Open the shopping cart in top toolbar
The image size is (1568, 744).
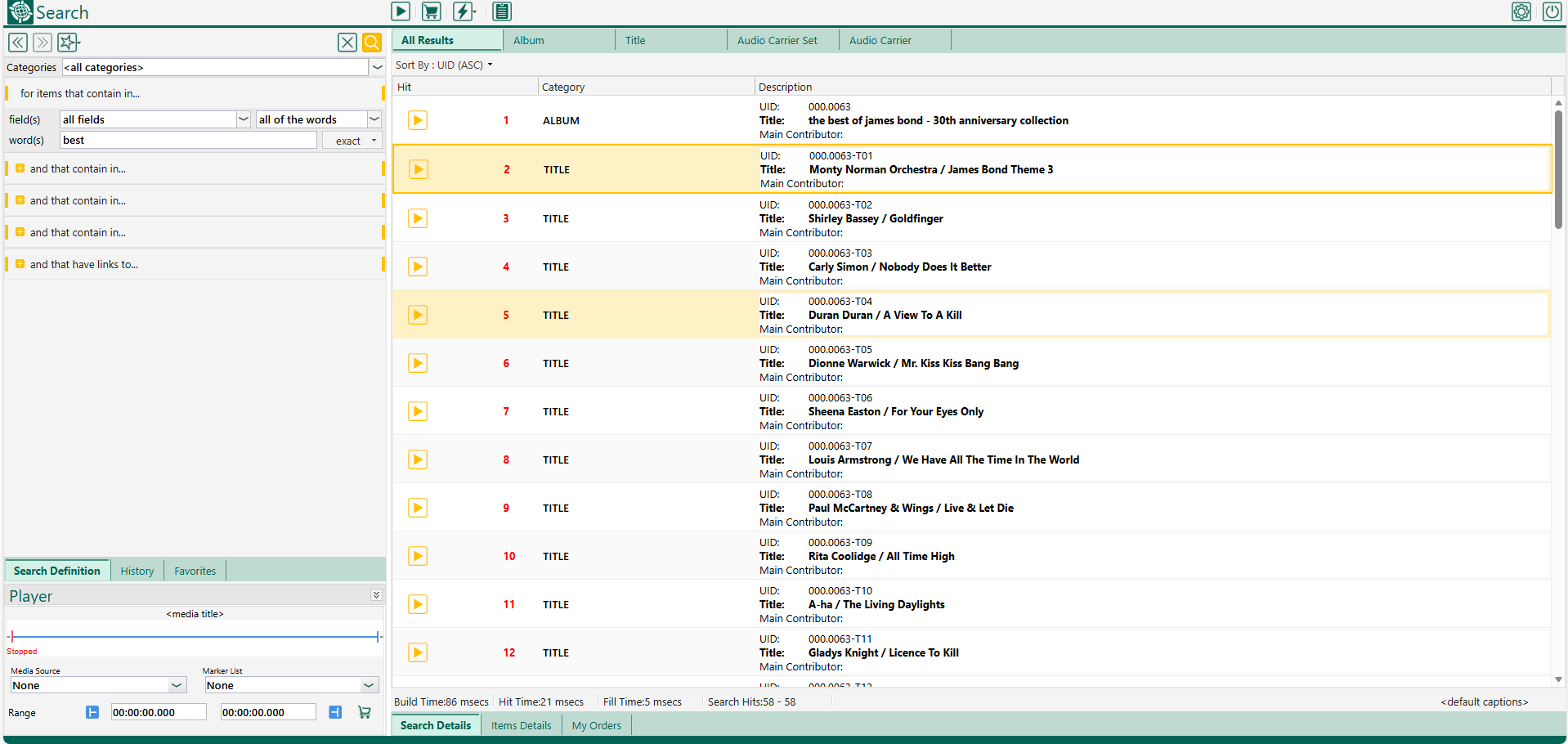(431, 11)
